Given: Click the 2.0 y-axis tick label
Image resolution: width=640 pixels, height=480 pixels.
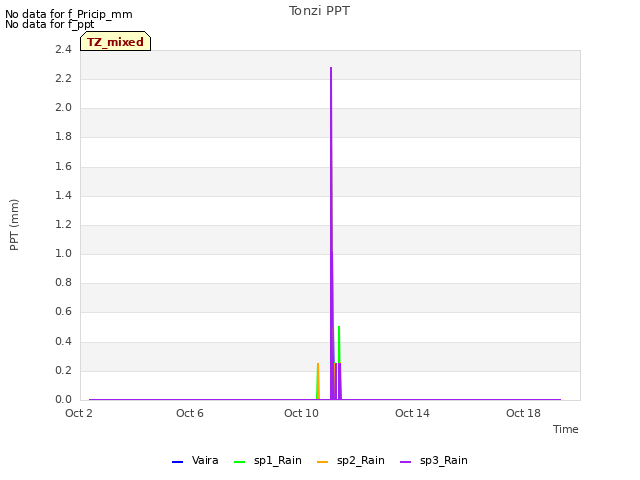Looking at the screenshot, I should pos(63,108).
